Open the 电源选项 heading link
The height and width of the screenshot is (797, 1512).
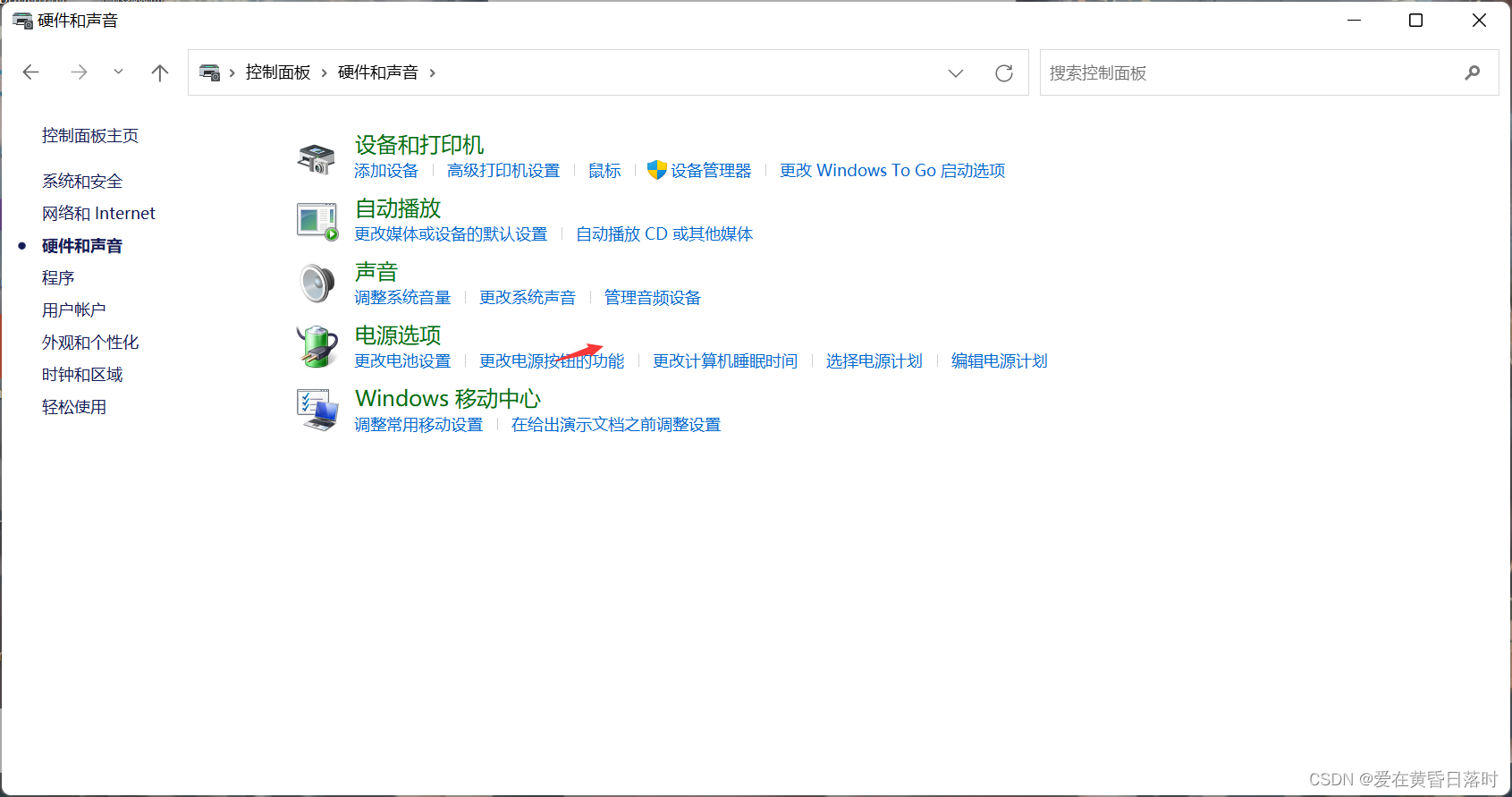point(398,335)
